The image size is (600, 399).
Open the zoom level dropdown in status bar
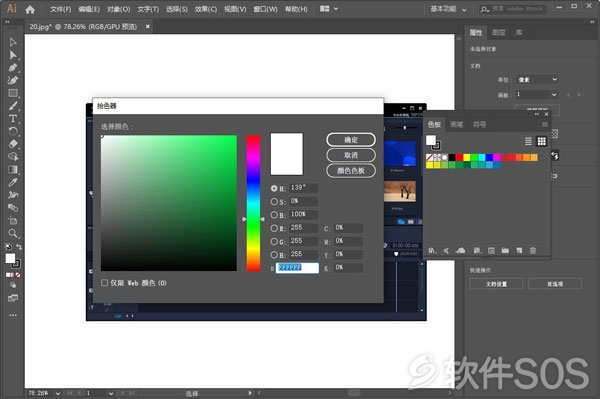tap(58, 393)
